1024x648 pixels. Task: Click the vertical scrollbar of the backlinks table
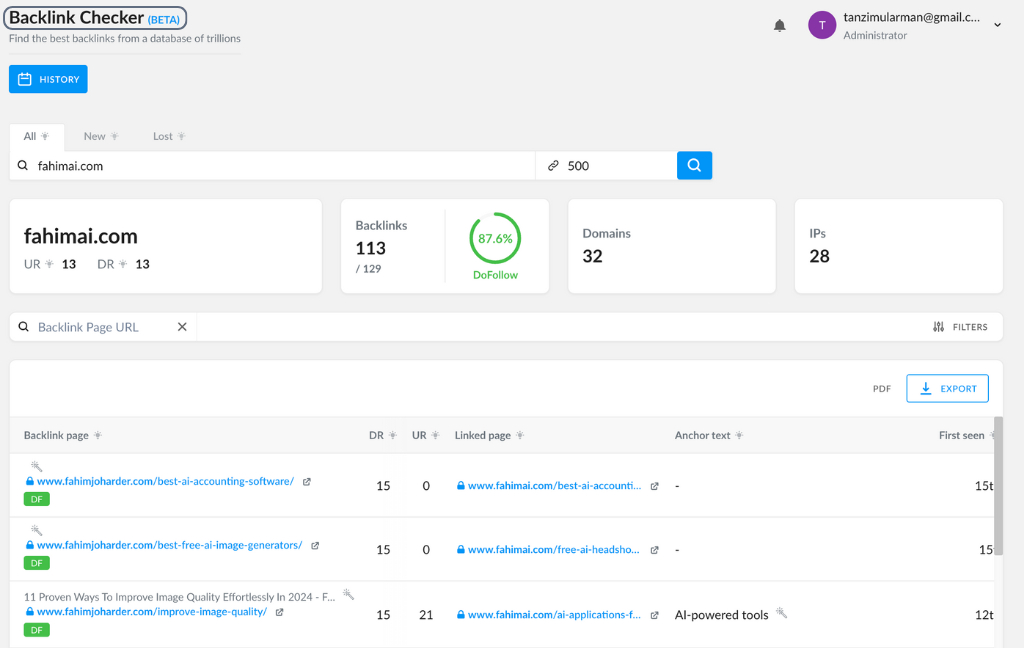(x=998, y=480)
